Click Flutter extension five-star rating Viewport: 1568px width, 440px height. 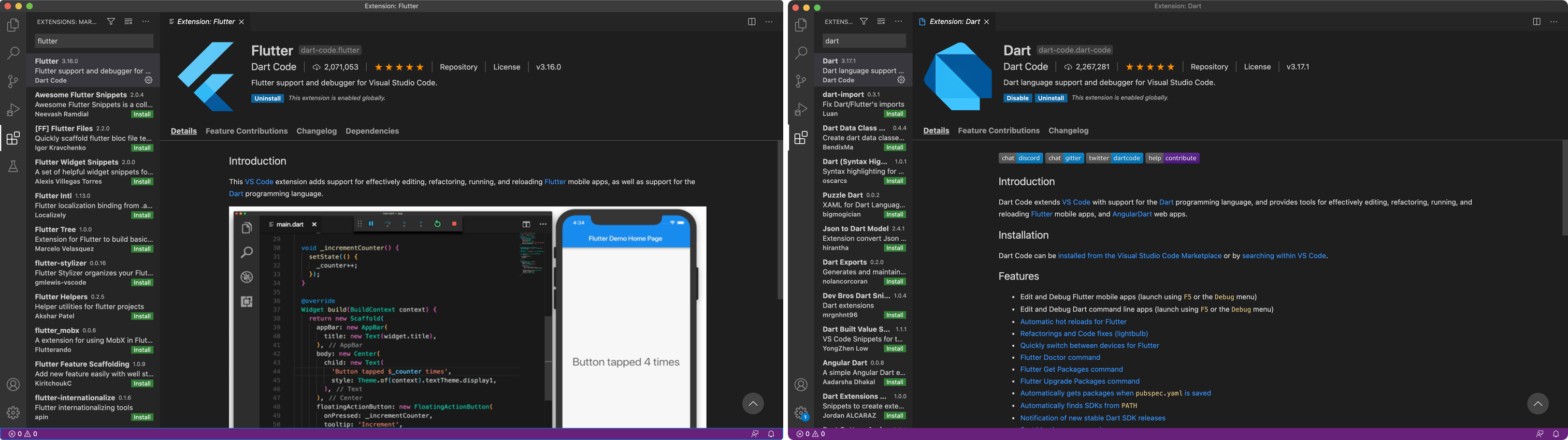399,67
